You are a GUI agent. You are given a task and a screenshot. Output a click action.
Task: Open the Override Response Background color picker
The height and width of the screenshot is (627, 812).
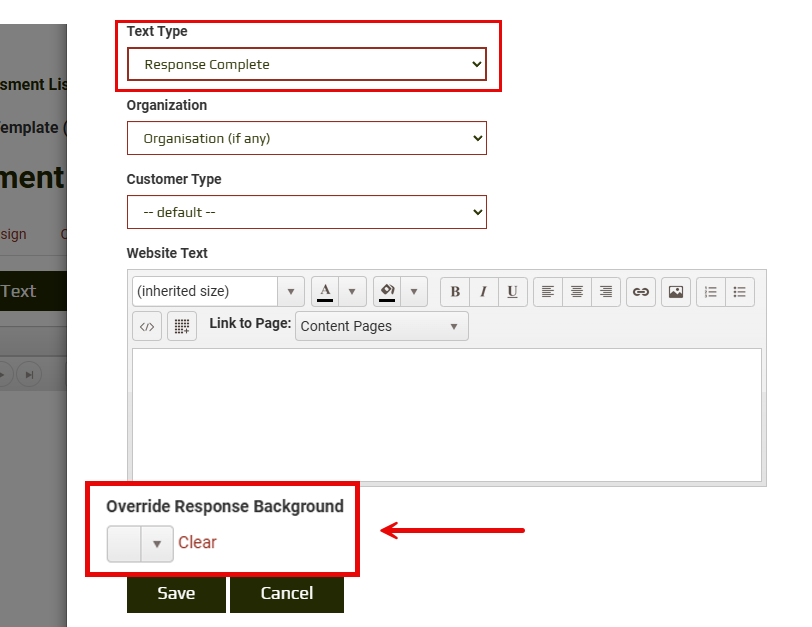point(140,544)
